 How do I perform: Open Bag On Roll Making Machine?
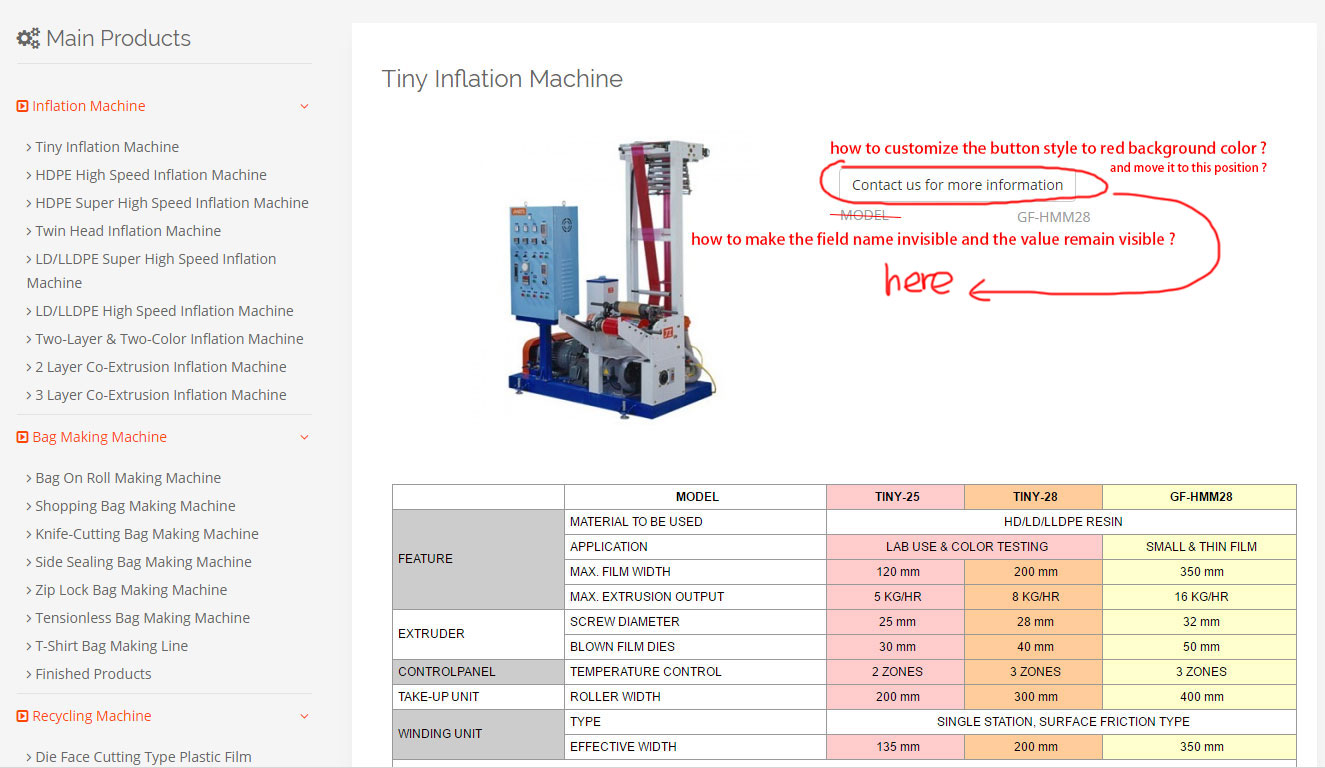coord(128,478)
